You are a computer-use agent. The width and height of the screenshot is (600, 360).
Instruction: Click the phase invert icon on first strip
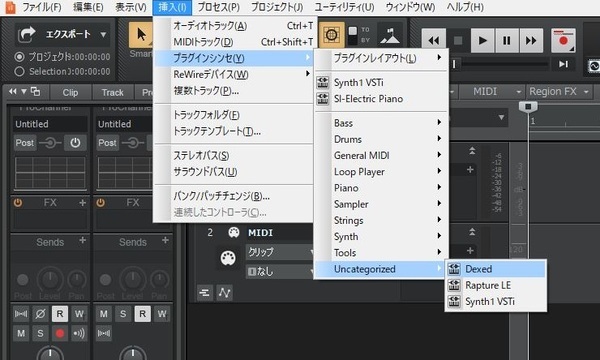[40, 314]
